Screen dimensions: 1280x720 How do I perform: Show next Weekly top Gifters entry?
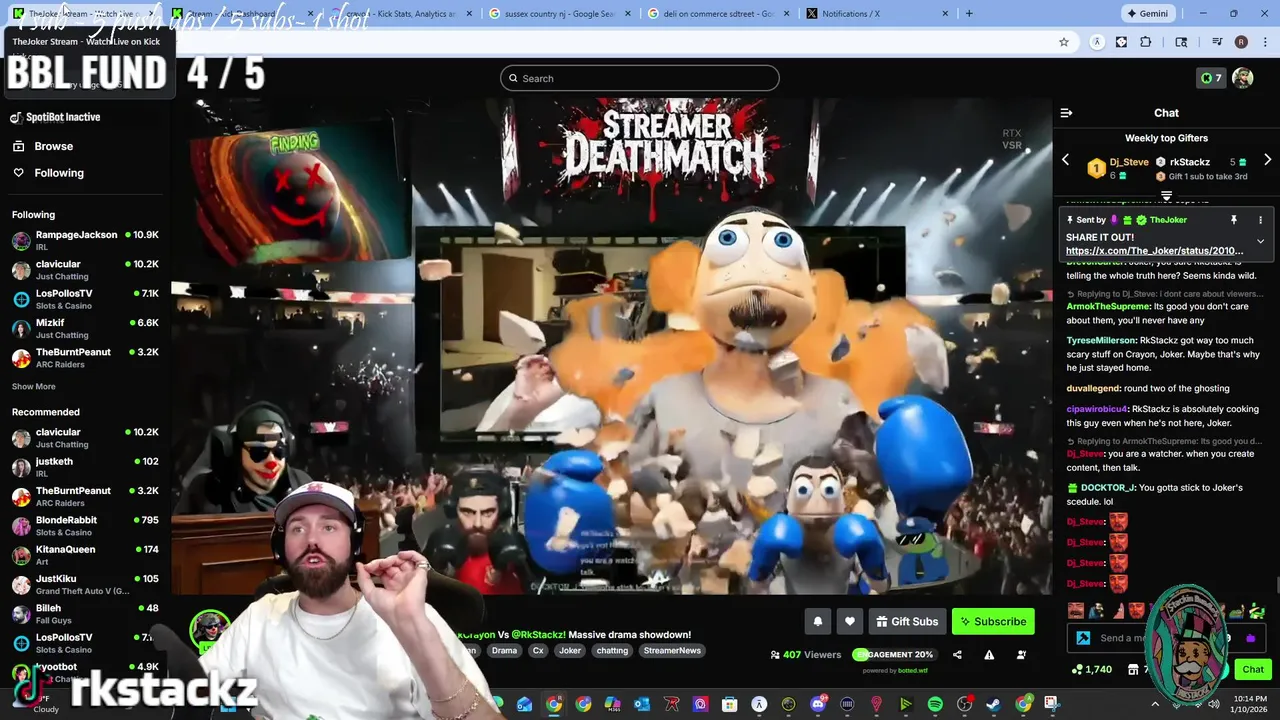coord(1267,160)
